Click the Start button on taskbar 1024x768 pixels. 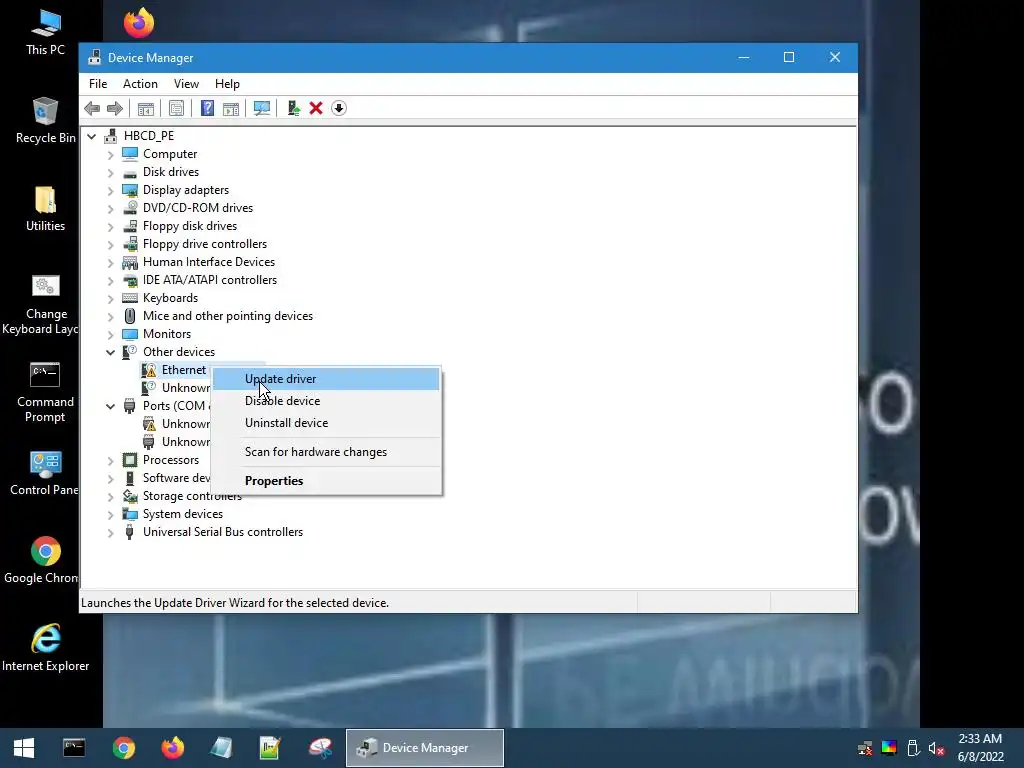click(x=24, y=748)
